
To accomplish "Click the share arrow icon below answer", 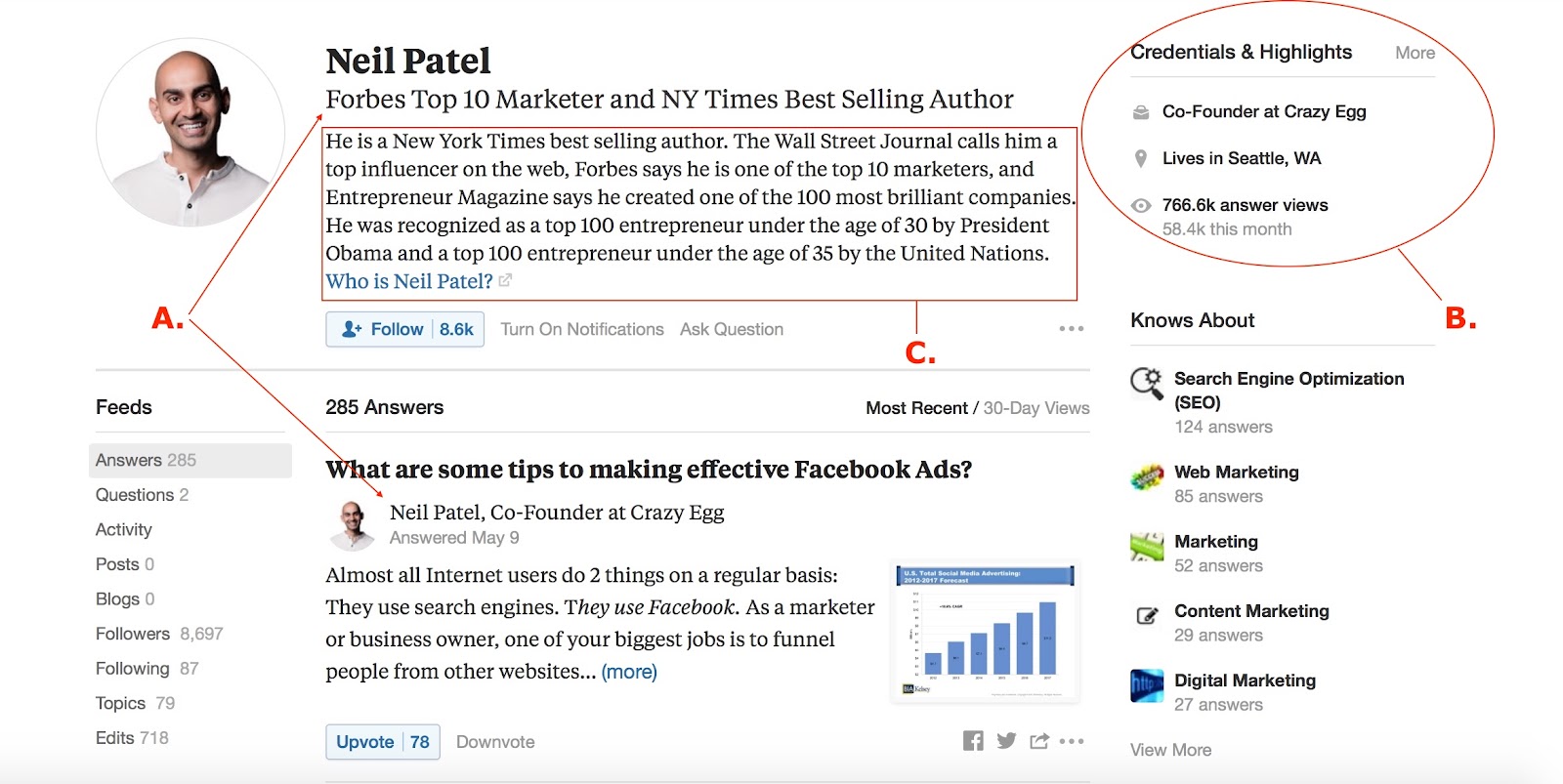I will click(x=1039, y=741).
